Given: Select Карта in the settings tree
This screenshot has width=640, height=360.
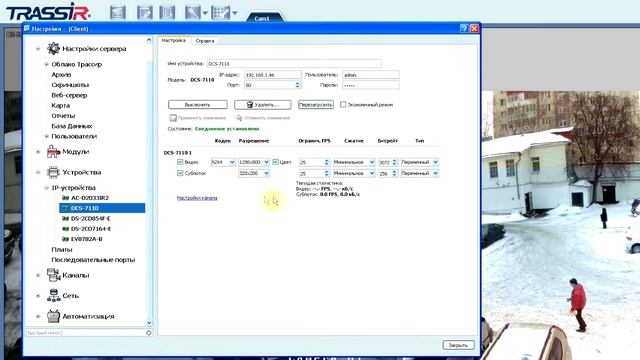Looking at the screenshot, I should click(x=60, y=105).
